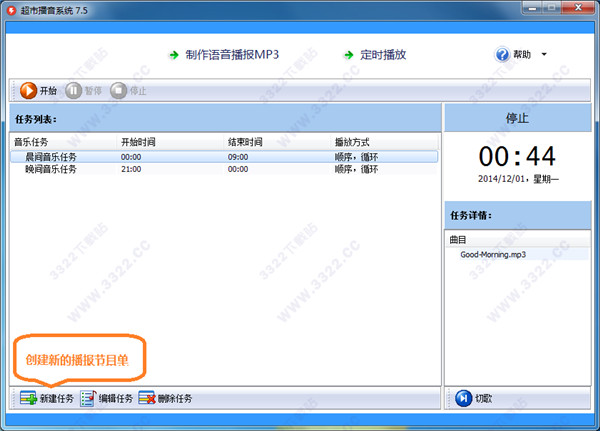Click the 09:00 end time cell
The image size is (600, 431).
[238, 157]
